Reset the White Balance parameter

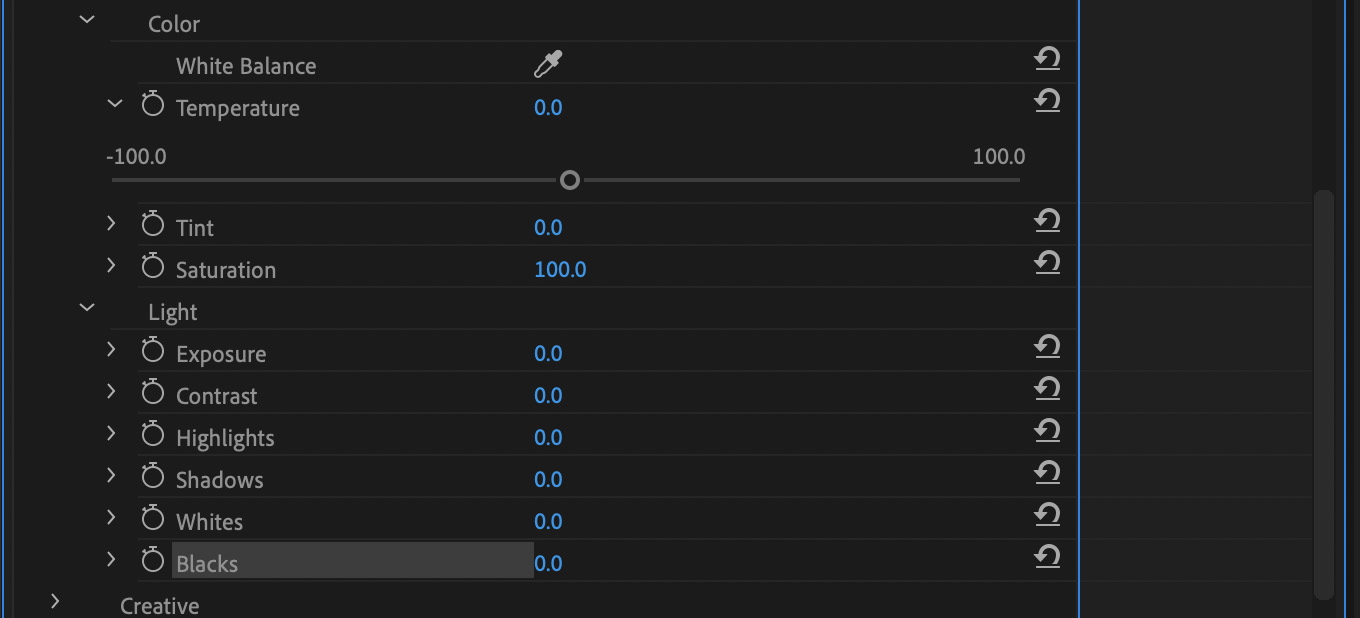point(1047,59)
